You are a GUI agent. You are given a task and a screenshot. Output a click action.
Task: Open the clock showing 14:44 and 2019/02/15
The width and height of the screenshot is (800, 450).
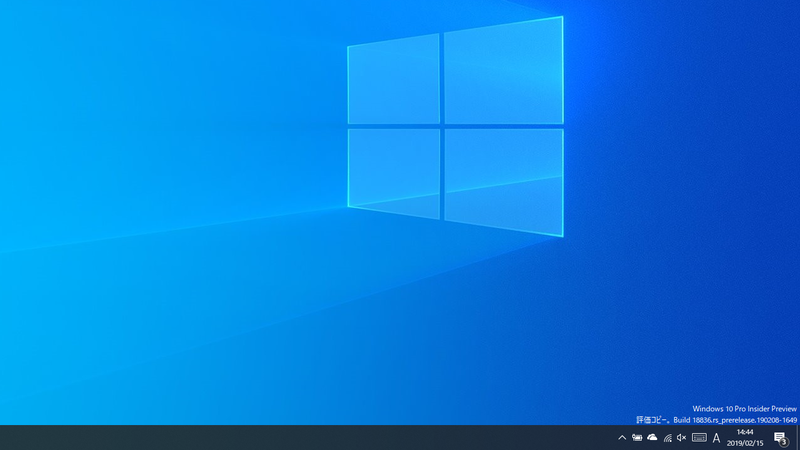pyautogui.click(x=745, y=438)
